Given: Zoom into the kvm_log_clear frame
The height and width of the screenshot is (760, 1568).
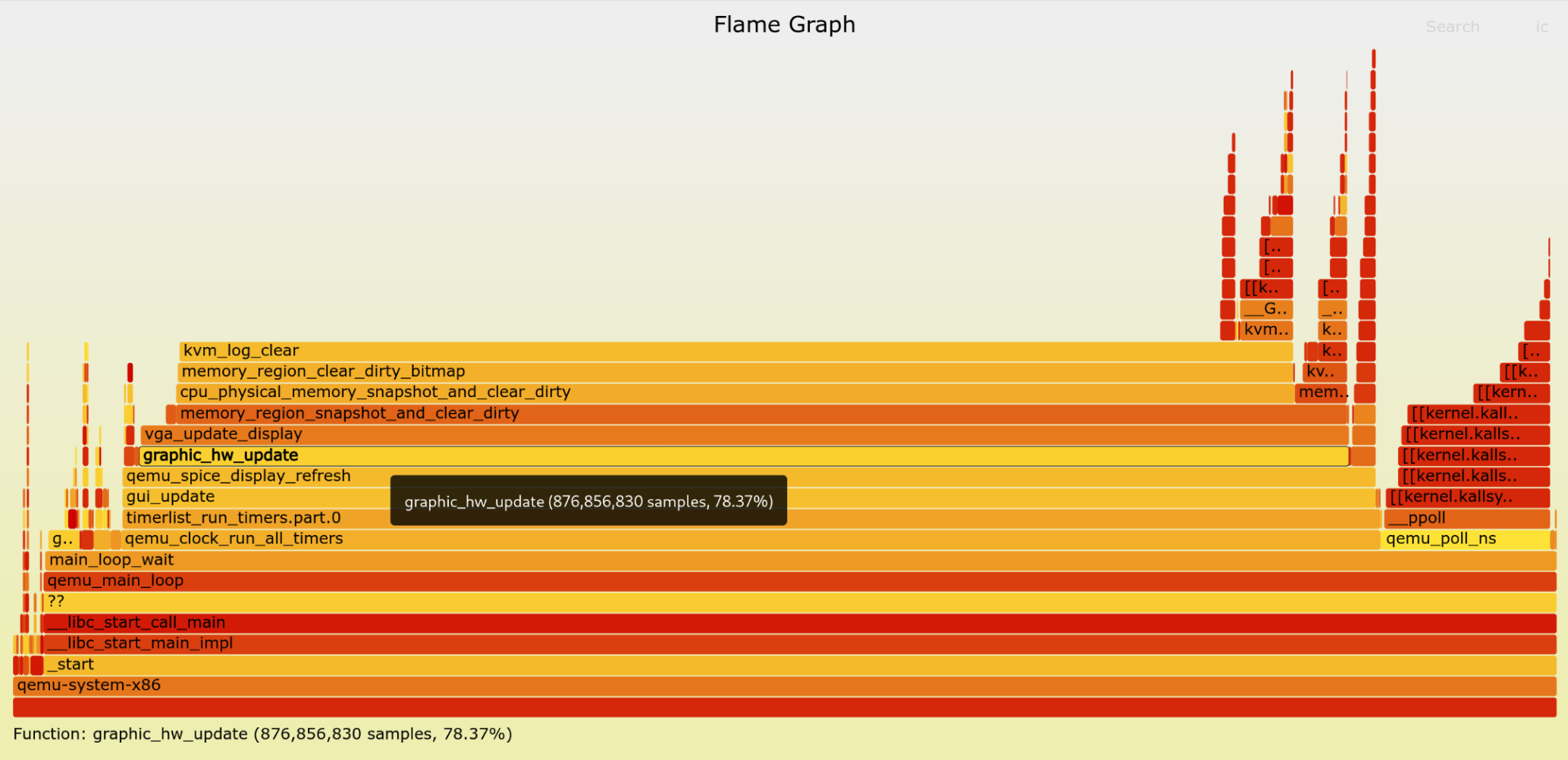Looking at the screenshot, I should coord(735,351).
